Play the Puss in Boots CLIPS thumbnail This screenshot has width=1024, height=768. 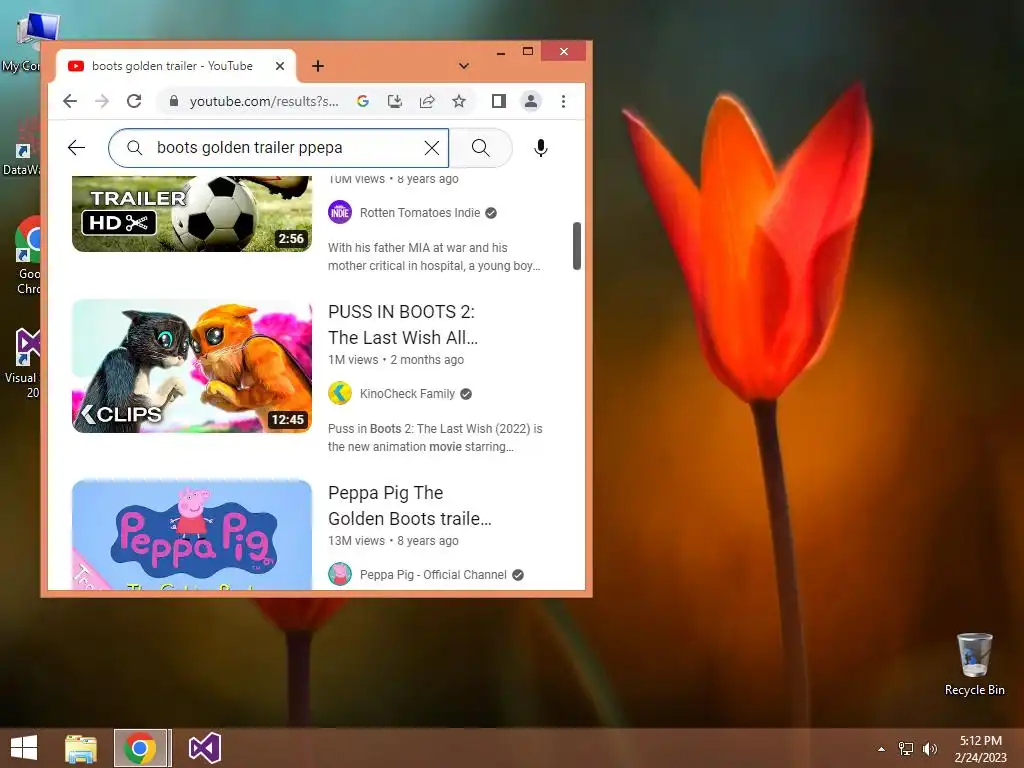(x=192, y=366)
